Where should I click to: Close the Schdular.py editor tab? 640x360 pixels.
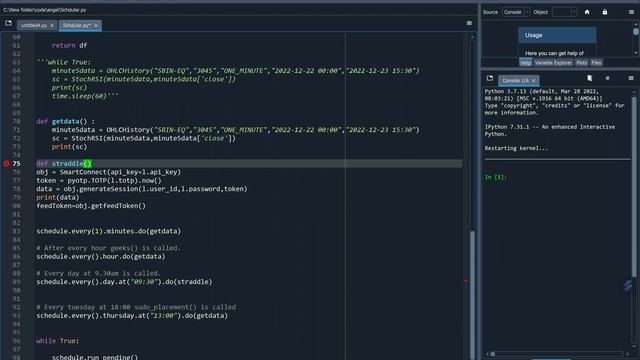tap(96, 26)
